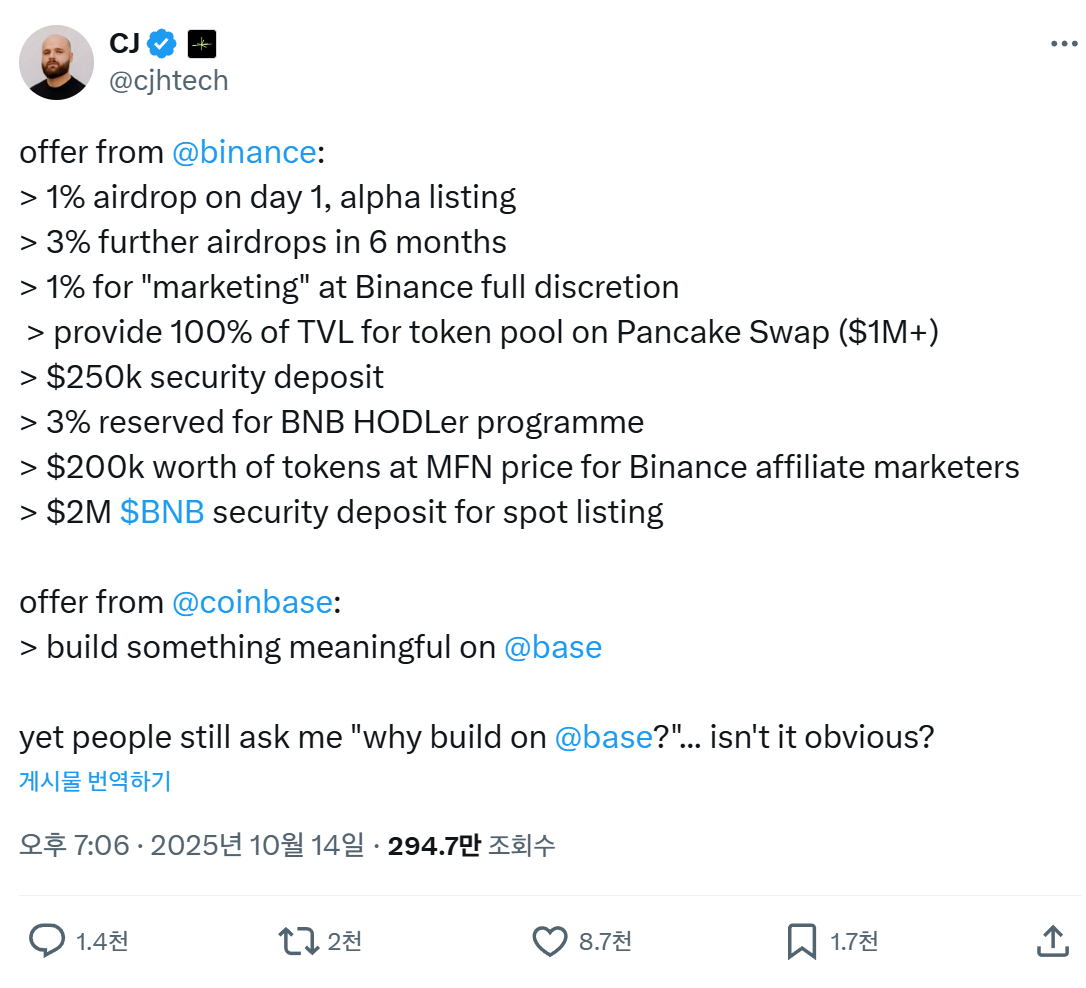Viewport: 1086px width, 988px height.
Task: Click the reply speech bubble icon
Action: tap(46, 941)
